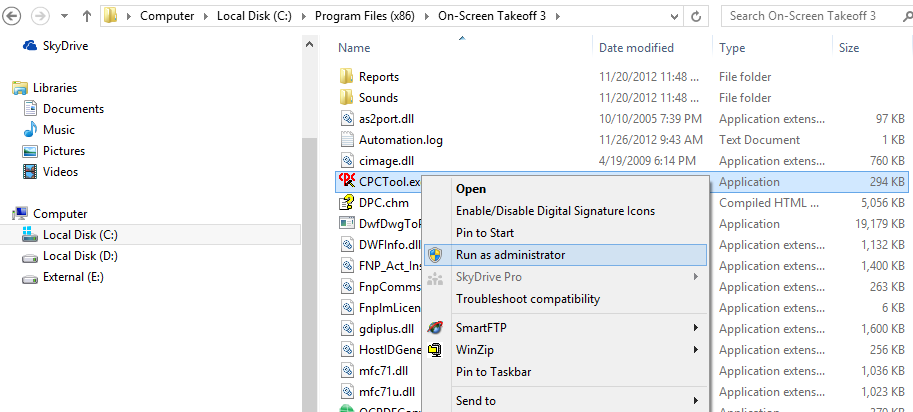Screen dimensions: 913x412
Task: Select the Sounds folder icon
Action: (346, 97)
